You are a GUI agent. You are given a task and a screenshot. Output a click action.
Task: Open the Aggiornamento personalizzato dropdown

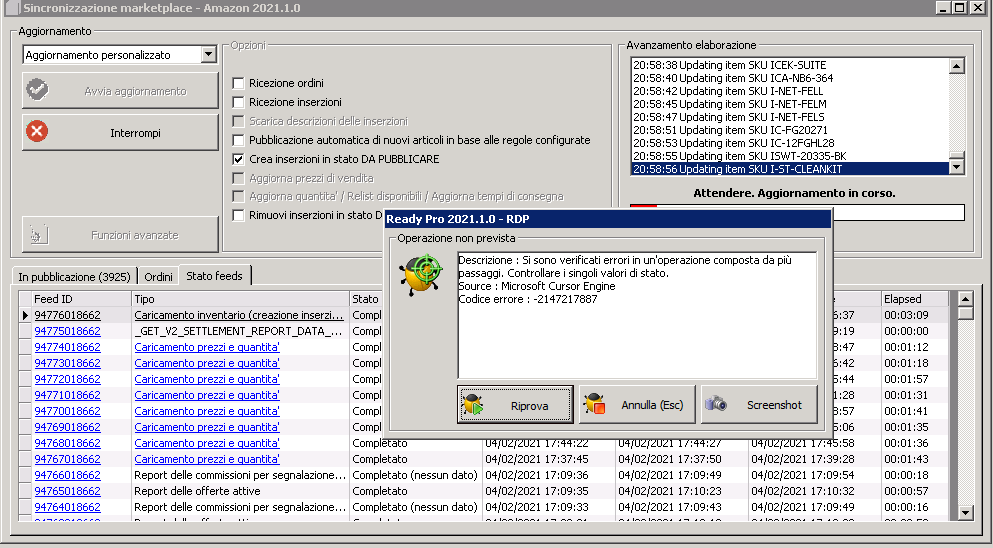[208, 55]
